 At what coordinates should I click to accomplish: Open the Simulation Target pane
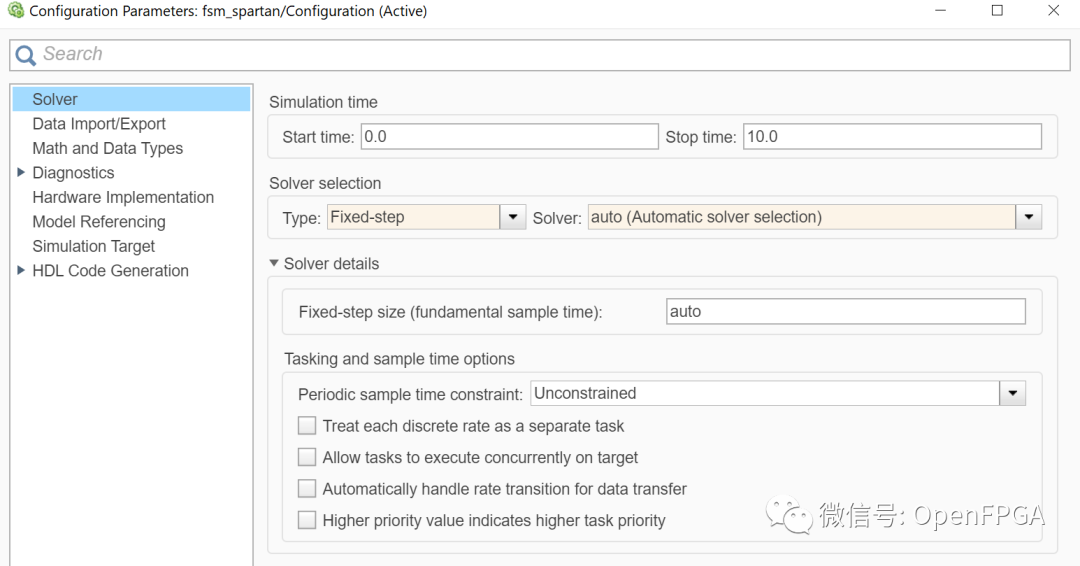pyautogui.click(x=94, y=246)
